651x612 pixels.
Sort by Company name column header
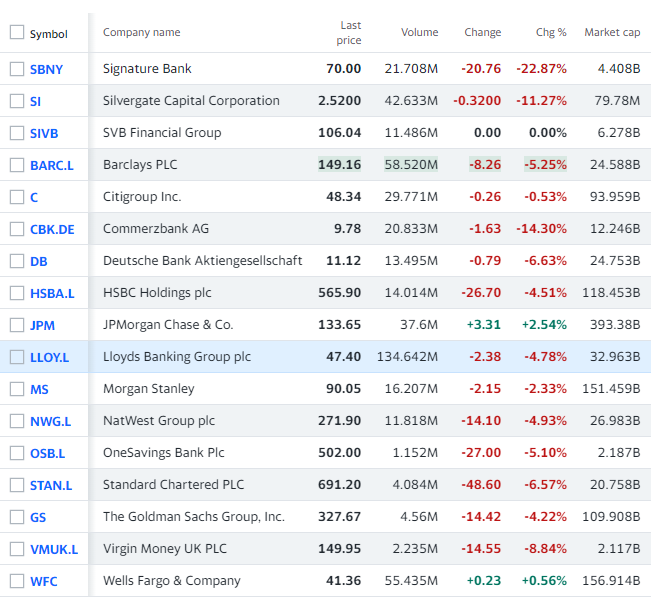pos(142,32)
